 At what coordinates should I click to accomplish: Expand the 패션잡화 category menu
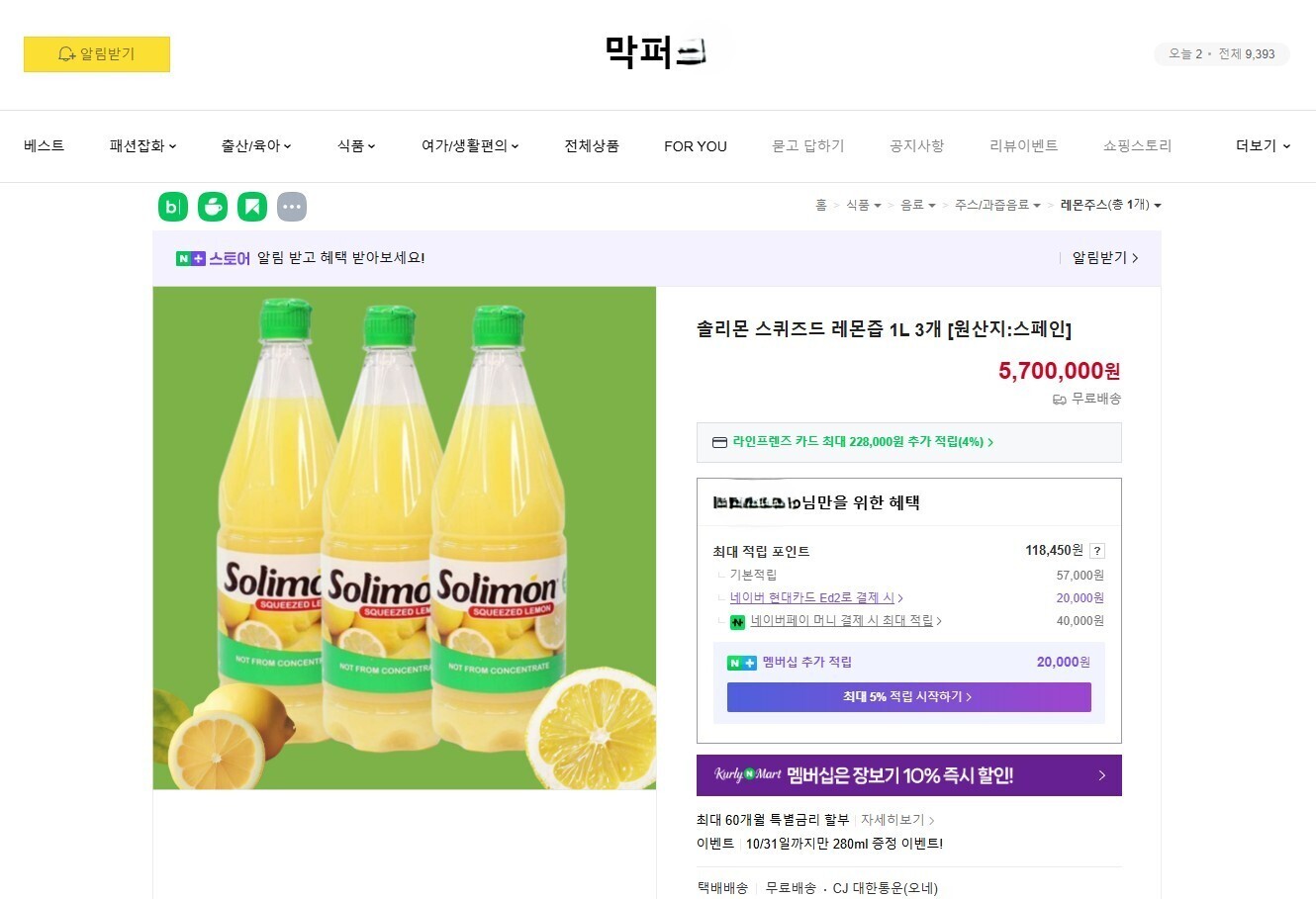tap(142, 145)
